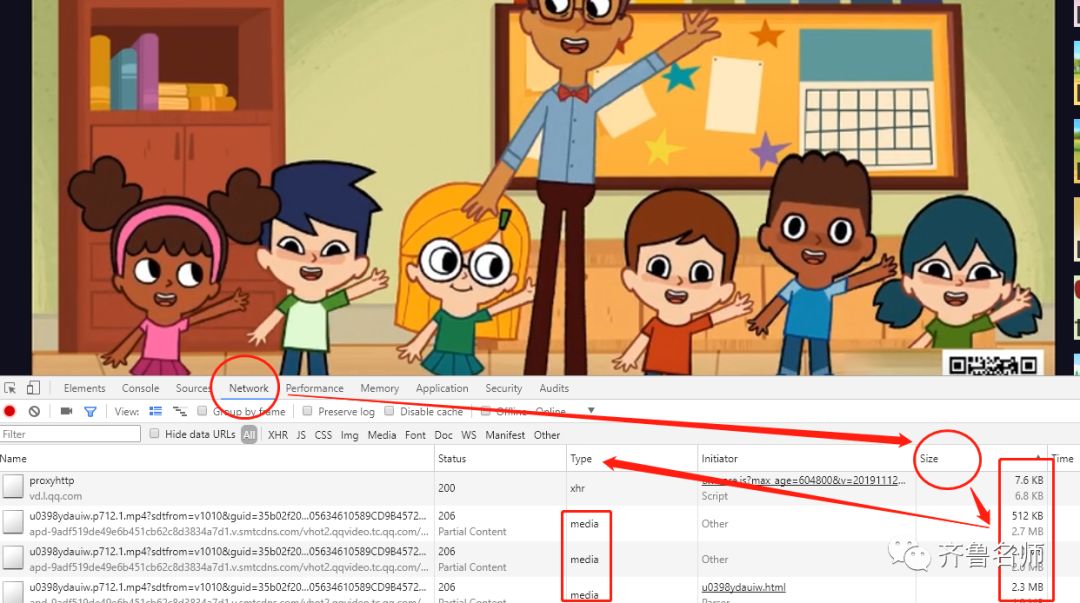Show the waterfall overview view icon

(x=180, y=411)
